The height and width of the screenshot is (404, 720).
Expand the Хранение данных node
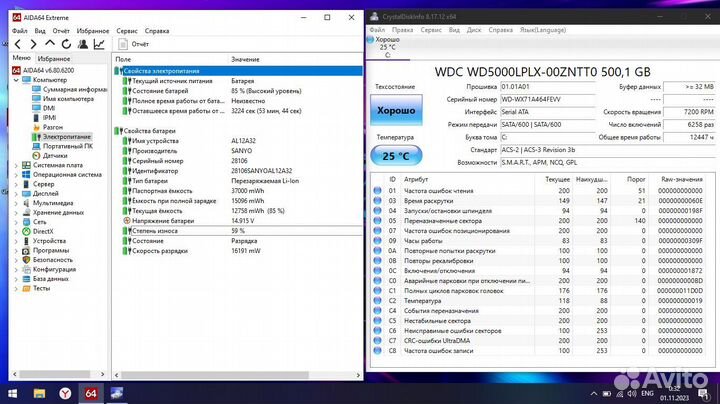[16, 213]
